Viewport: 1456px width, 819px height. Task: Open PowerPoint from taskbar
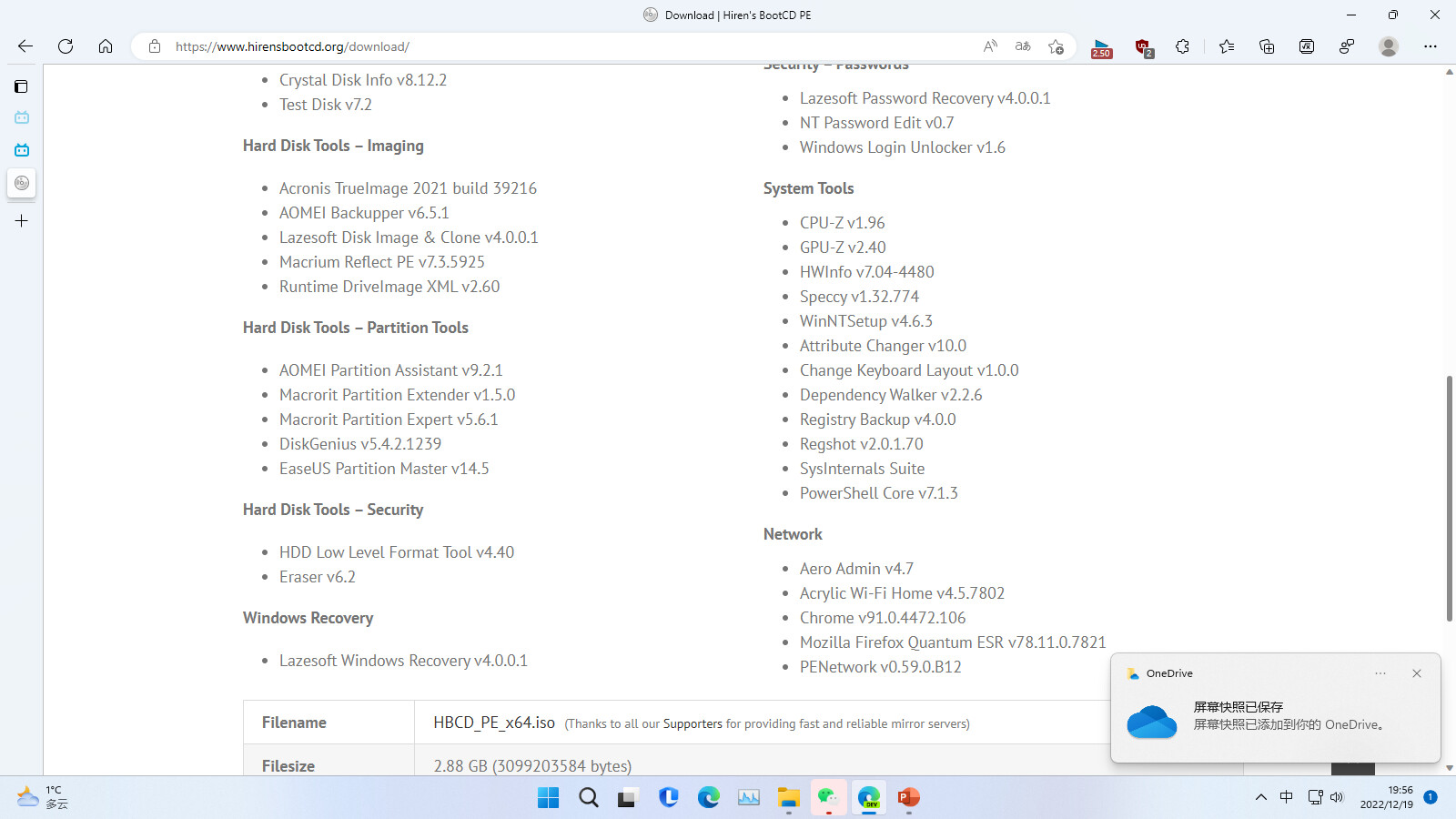[909, 798]
